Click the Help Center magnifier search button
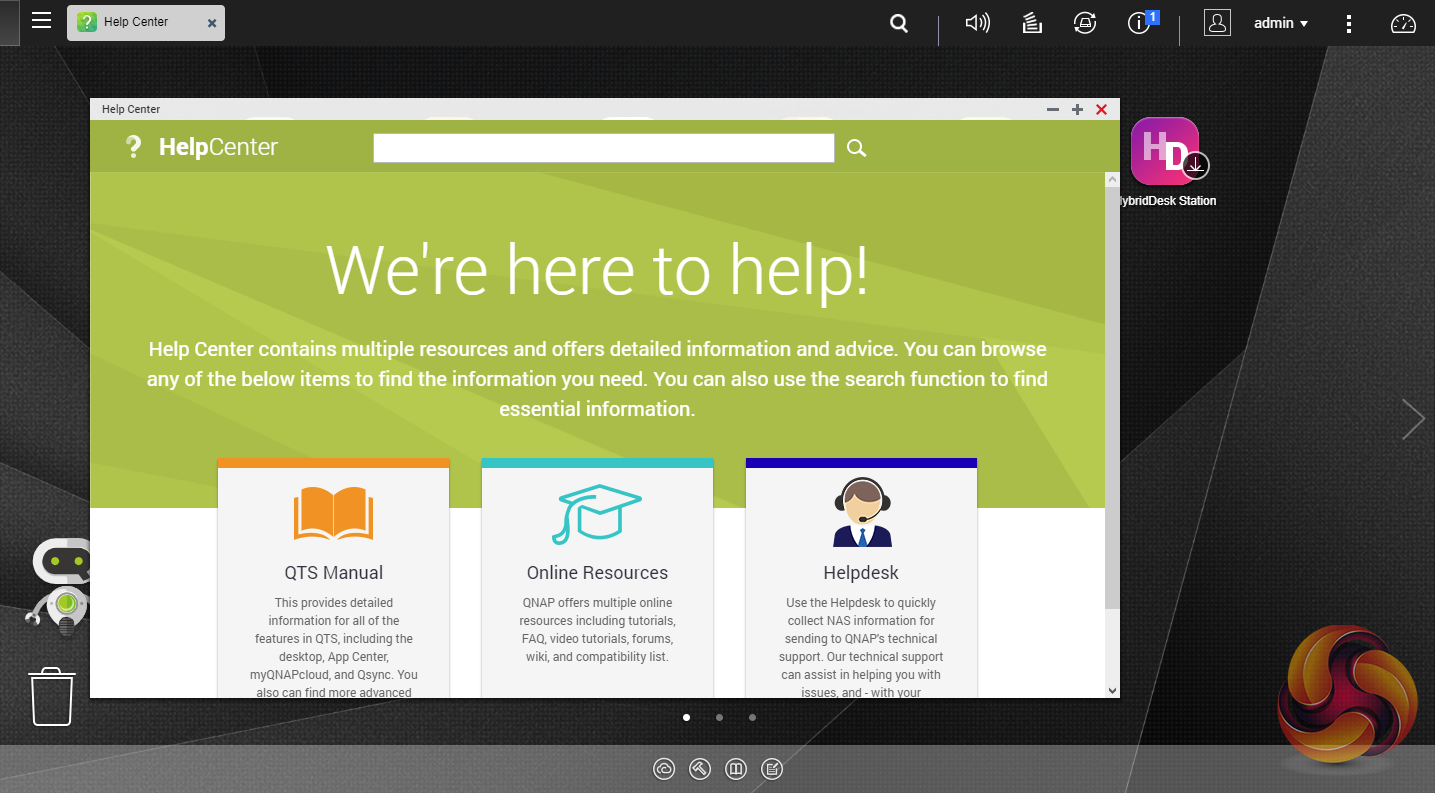The width and height of the screenshot is (1436, 796). [856, 148]
